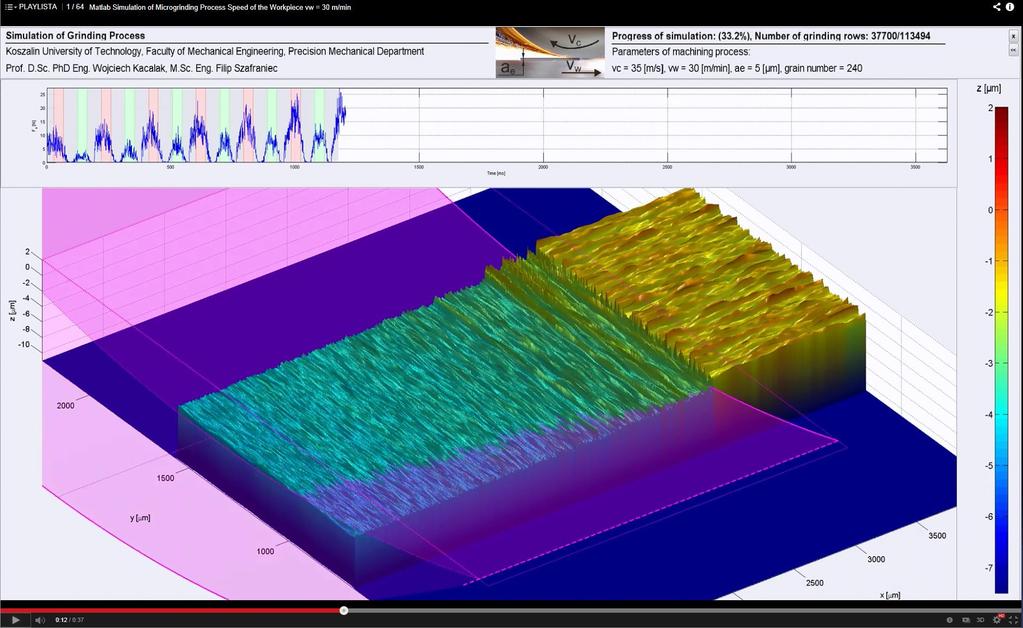Seek using the video progress bar handle

click(344, 610)
